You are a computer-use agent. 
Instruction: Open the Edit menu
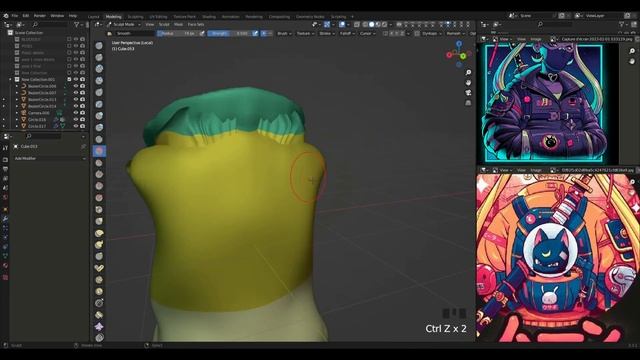click(26, 16)
